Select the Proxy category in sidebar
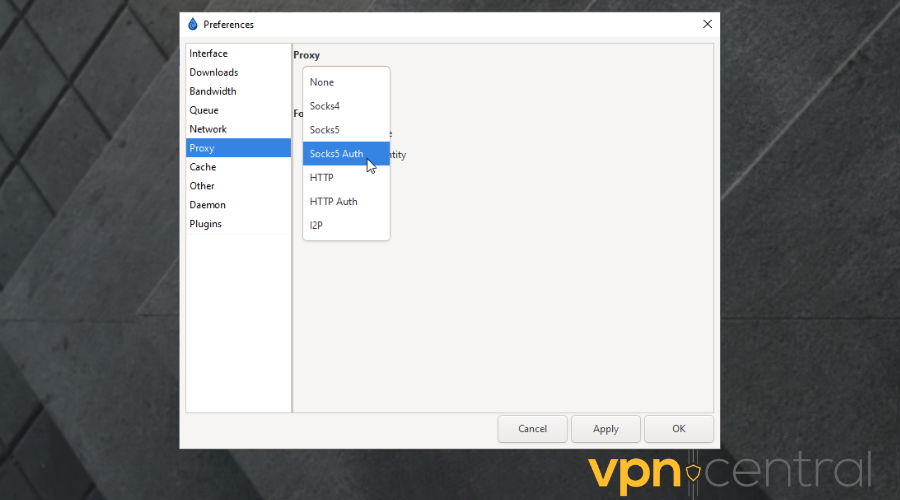The height and width of the screenshot is (500, 900). 202,148
